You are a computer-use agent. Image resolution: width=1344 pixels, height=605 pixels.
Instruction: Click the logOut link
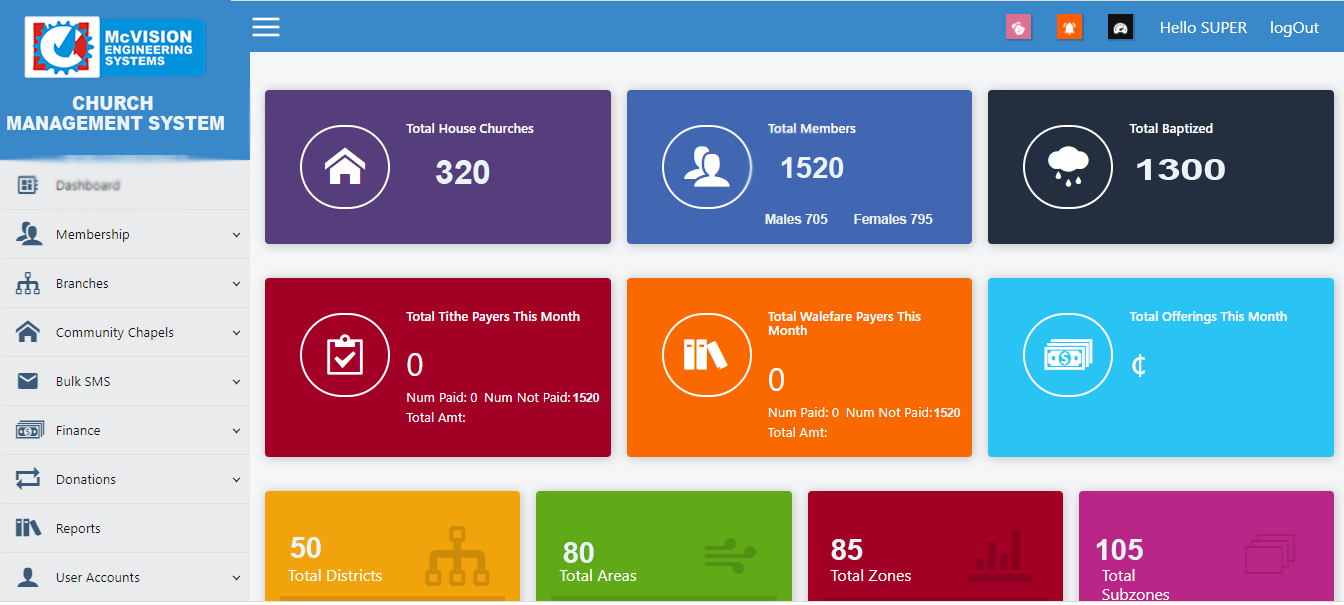click(1294, 28)
